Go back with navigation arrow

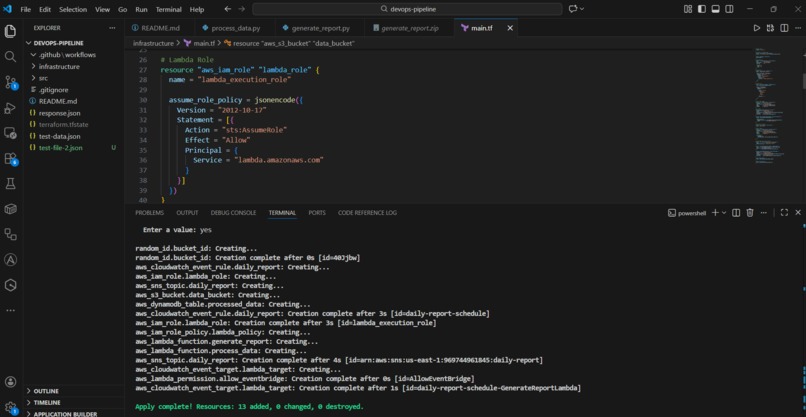228,9
